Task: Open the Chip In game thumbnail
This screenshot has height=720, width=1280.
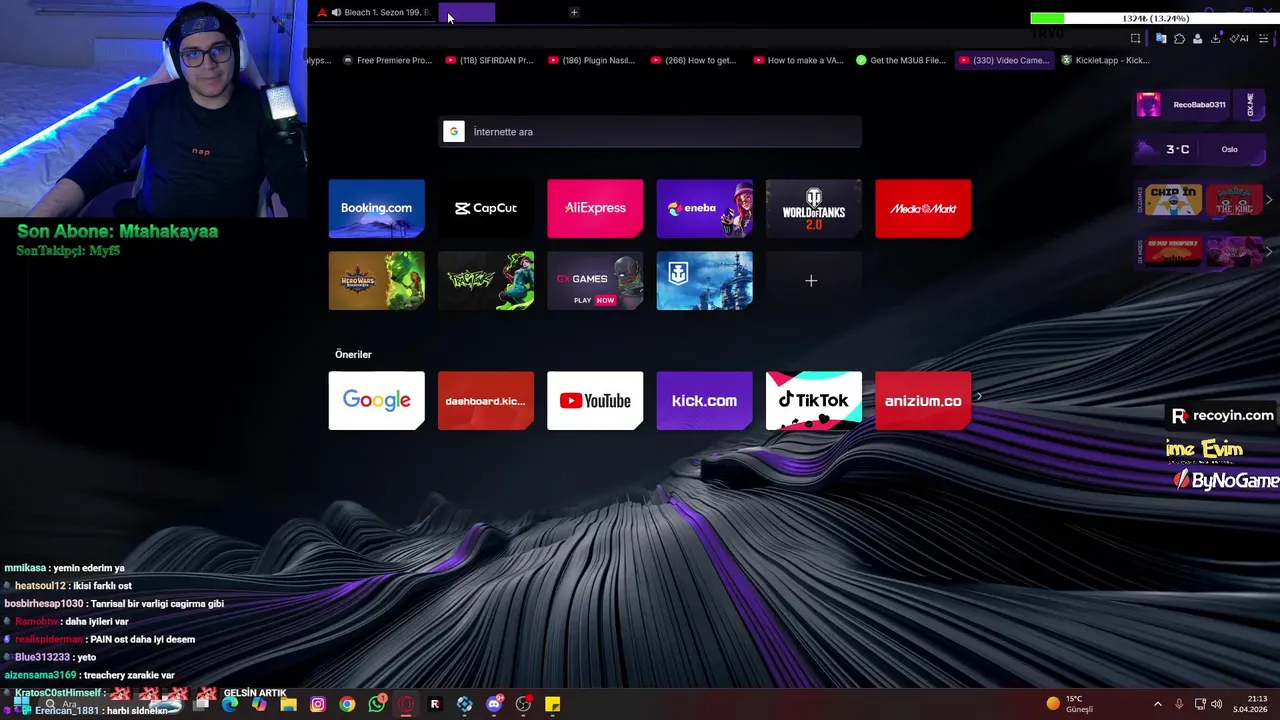Action: tap(1173, 200)
